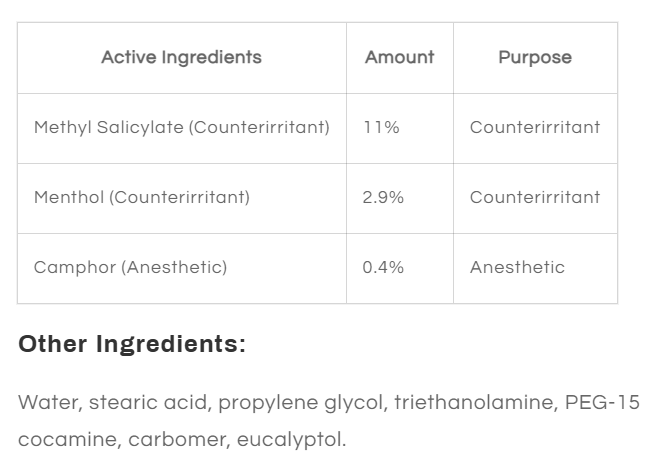
Task: Click the Other Ingredients heading
Action: coord(132,345)
